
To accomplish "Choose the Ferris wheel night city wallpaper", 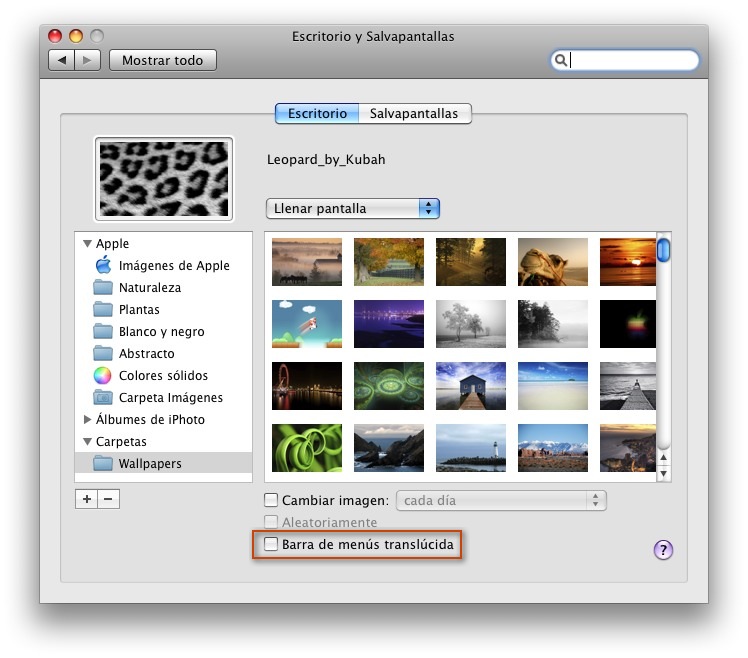I will point(307,386).
